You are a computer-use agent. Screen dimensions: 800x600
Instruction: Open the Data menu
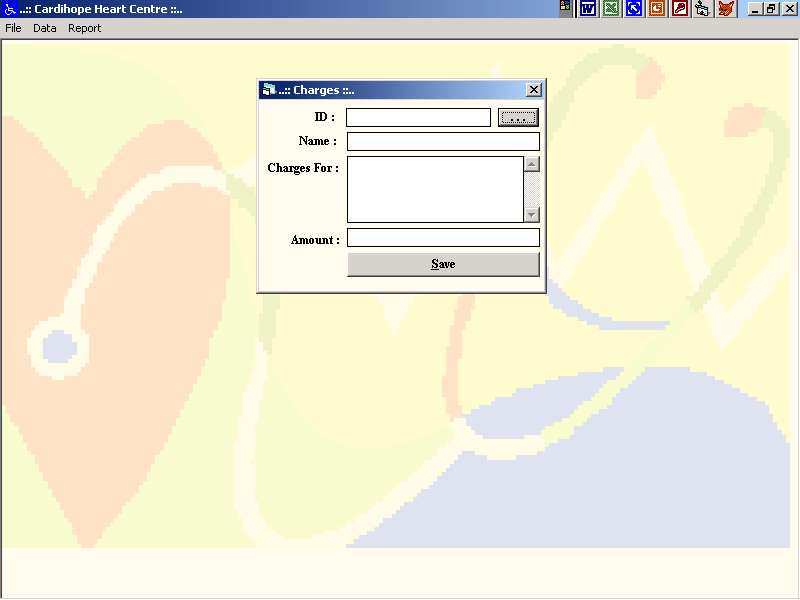click(x=45, y=28)
